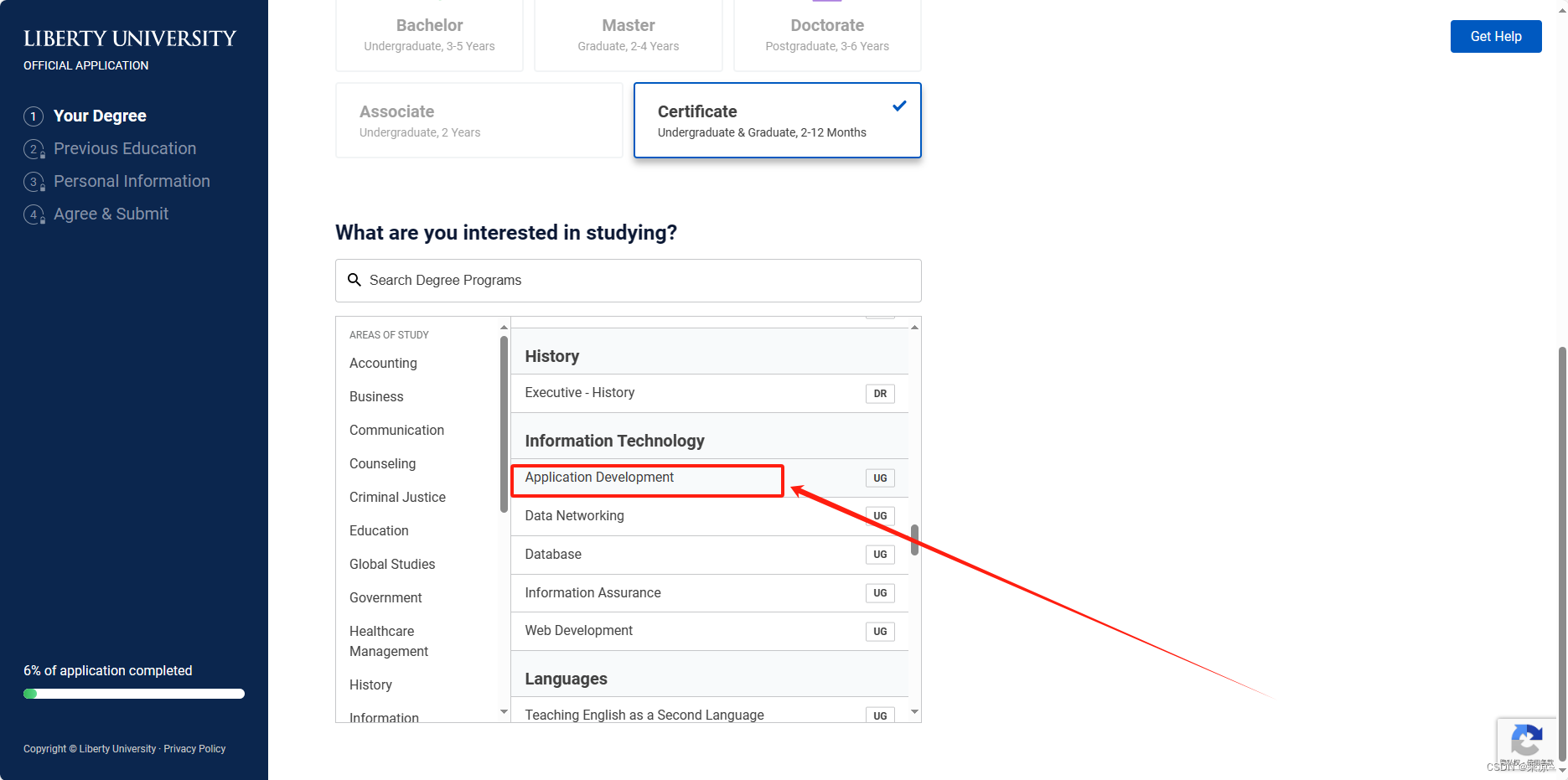Go to Your Degree step

(x=100, y=116)
